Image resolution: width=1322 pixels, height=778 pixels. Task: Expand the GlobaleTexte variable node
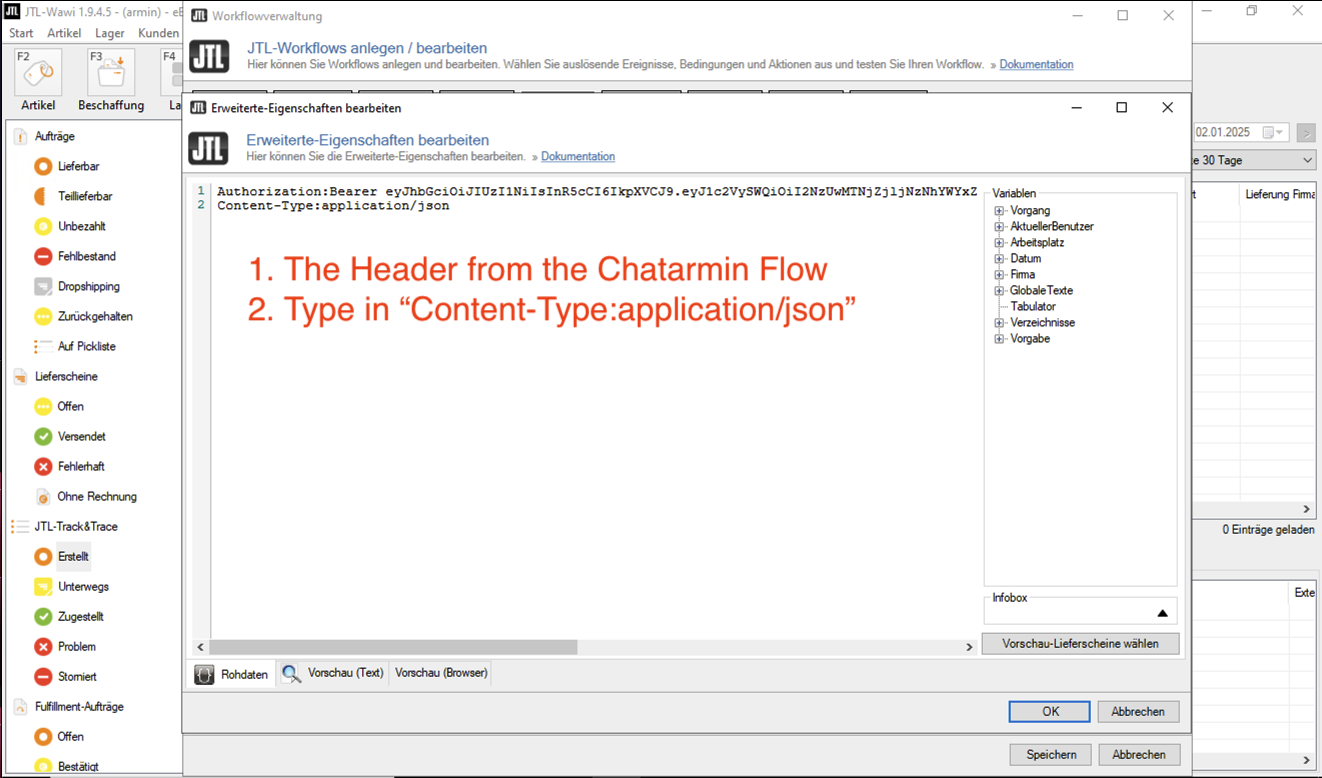tap(999, 291)
